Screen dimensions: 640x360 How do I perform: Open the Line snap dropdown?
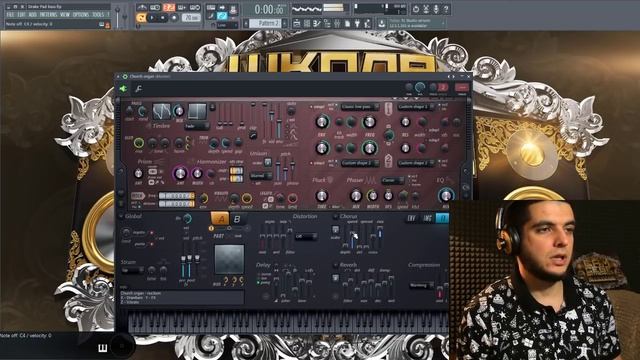(227, 25)
